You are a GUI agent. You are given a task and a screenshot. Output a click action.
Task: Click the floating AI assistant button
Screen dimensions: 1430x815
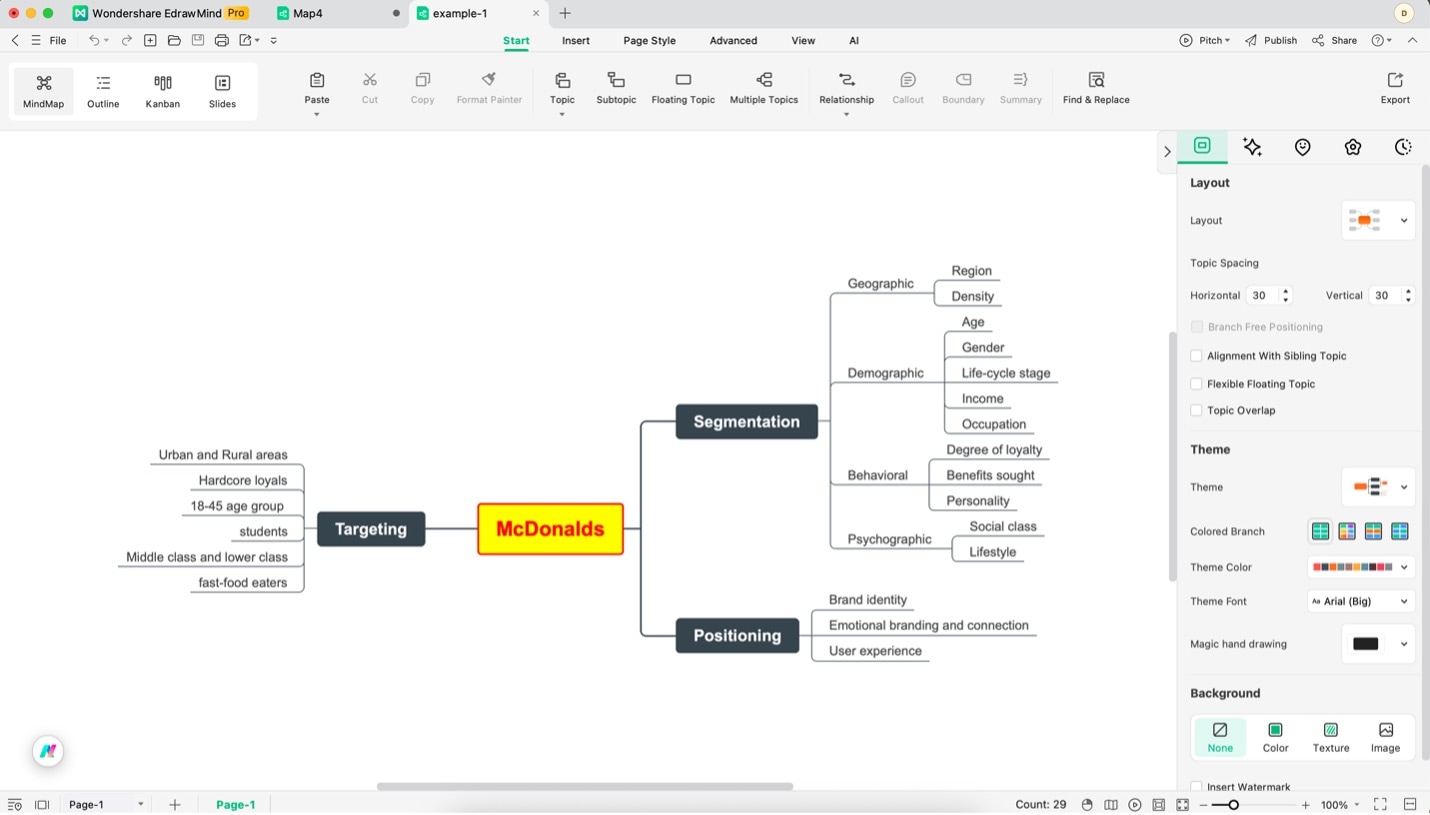click(48, 751)
